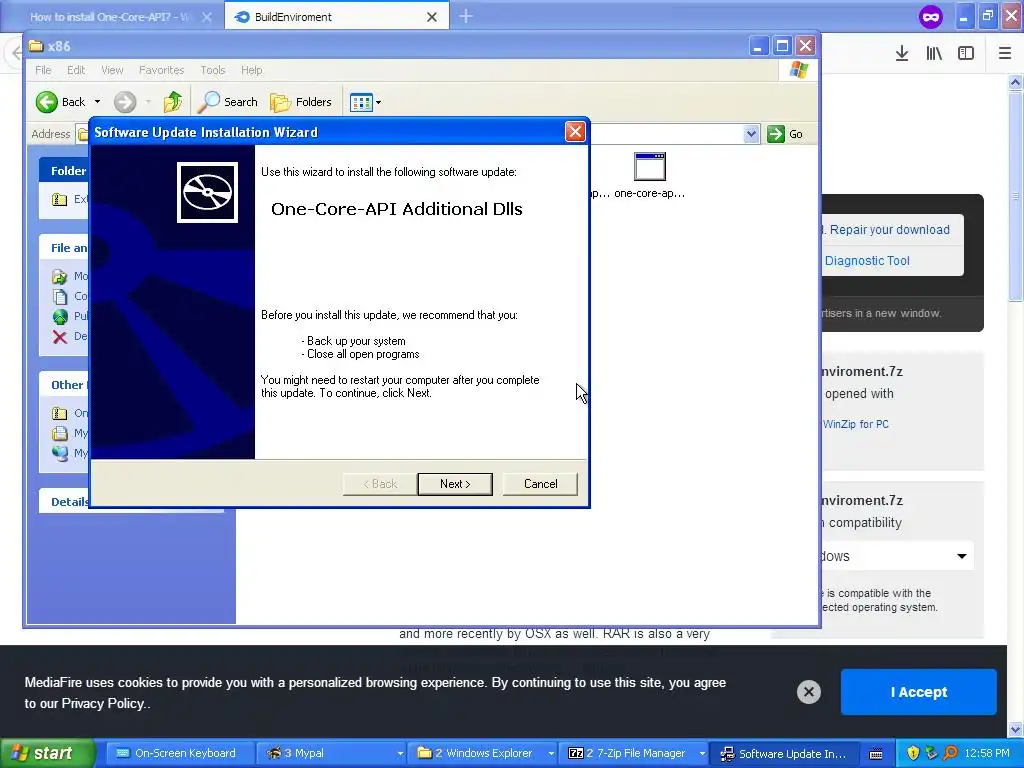Open On-Screen Keyboard from the taskbar
Image resolution: width=1024 pixels, height=768 pixels.
tap(179, 753)
